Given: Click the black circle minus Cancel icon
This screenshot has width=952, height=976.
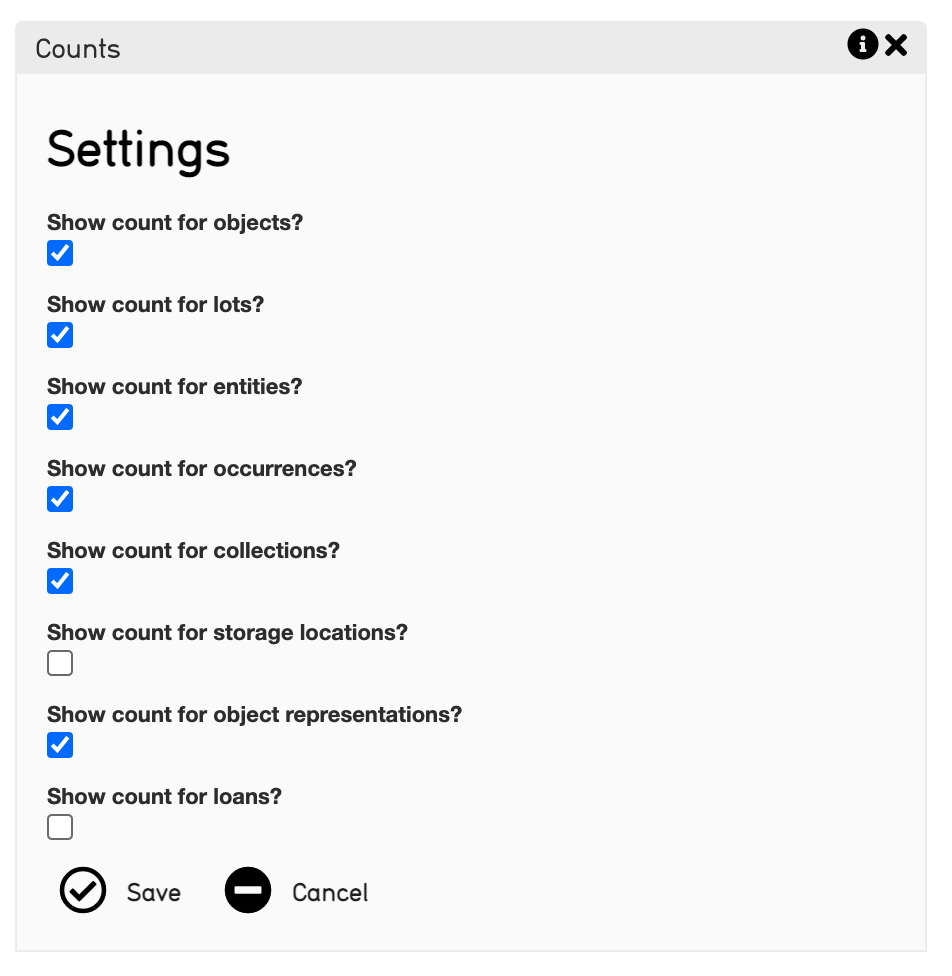Looking at the screenshot, I should [x=248, y=890].
